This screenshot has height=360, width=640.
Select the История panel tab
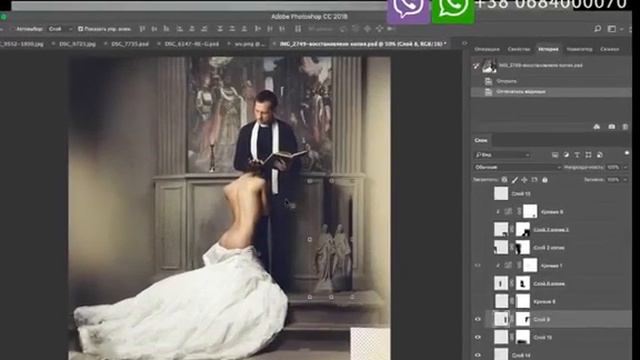(548, 49)
